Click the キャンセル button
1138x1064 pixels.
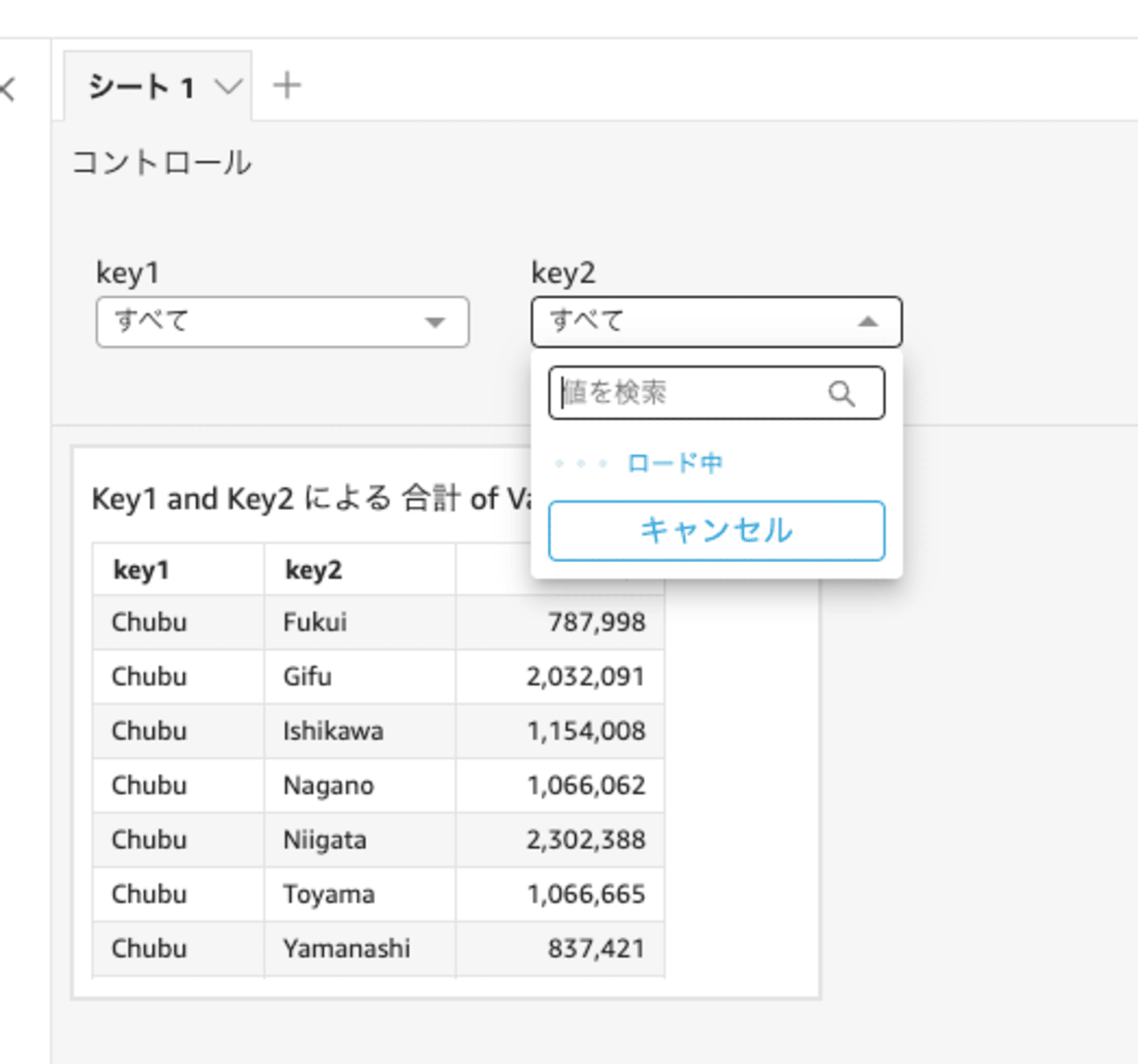coord(717,530)
